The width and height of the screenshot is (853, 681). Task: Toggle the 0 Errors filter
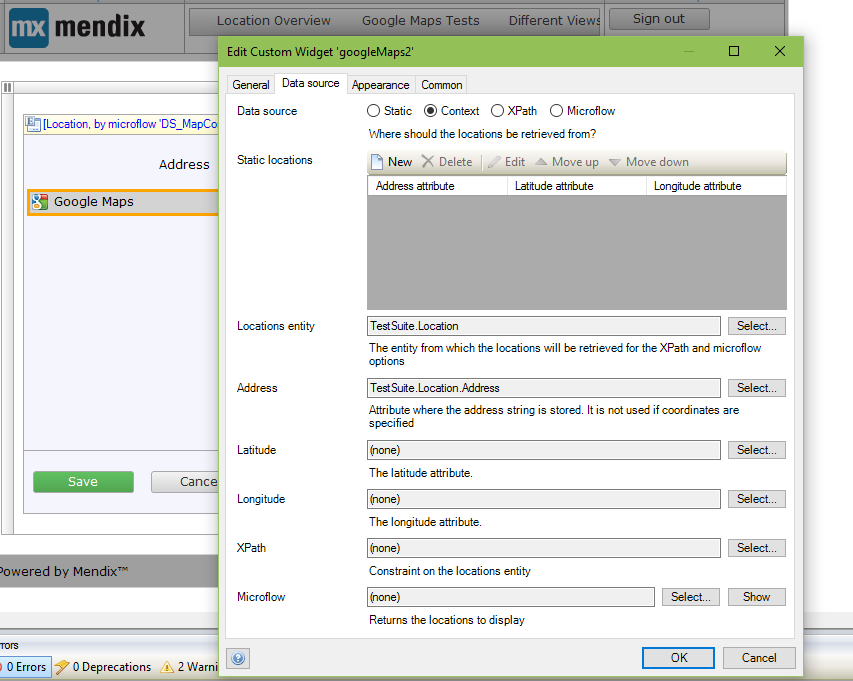(26, 667)
